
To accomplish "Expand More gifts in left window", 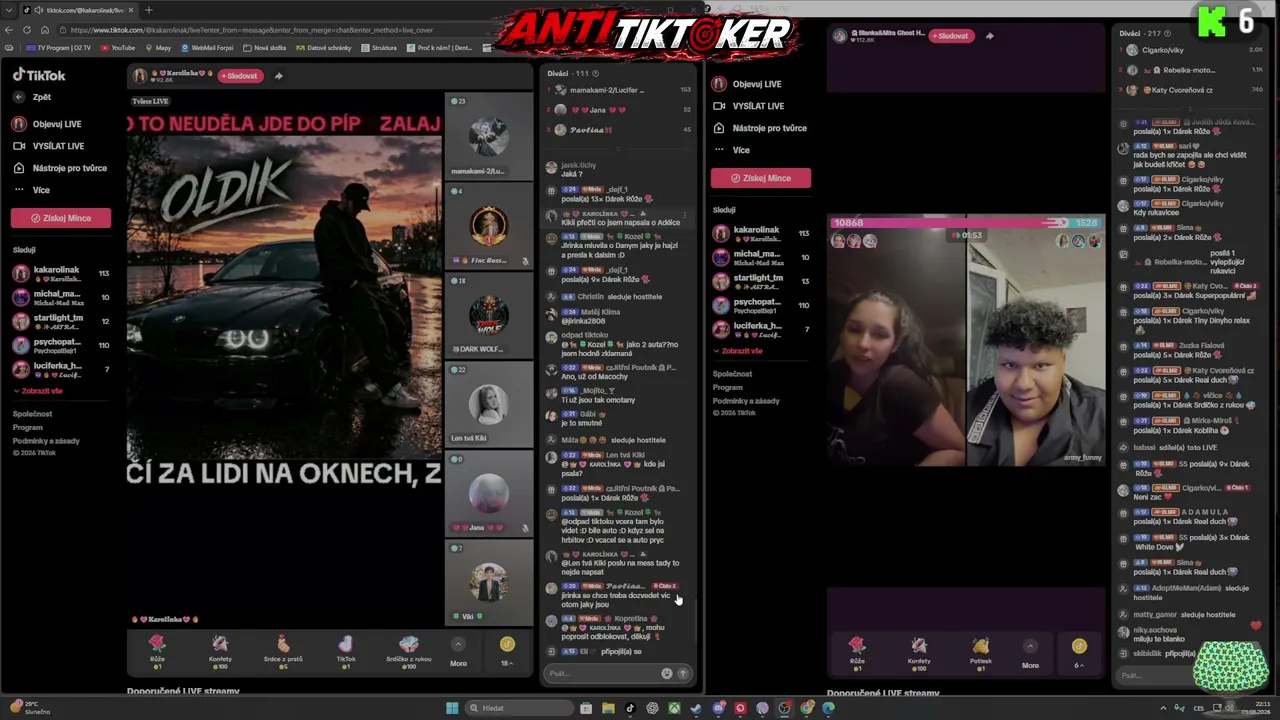I will pyautogui.click(x=458, y=652).
